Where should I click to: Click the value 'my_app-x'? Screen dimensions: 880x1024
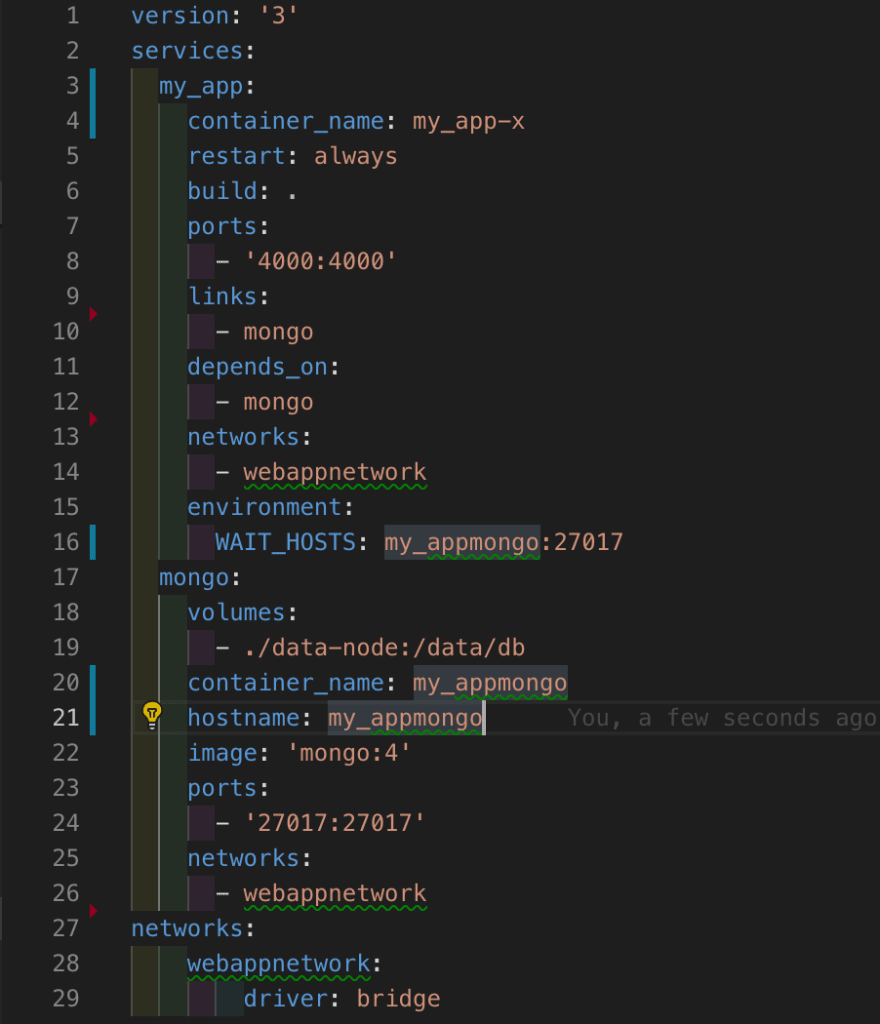tap(468, 122)
